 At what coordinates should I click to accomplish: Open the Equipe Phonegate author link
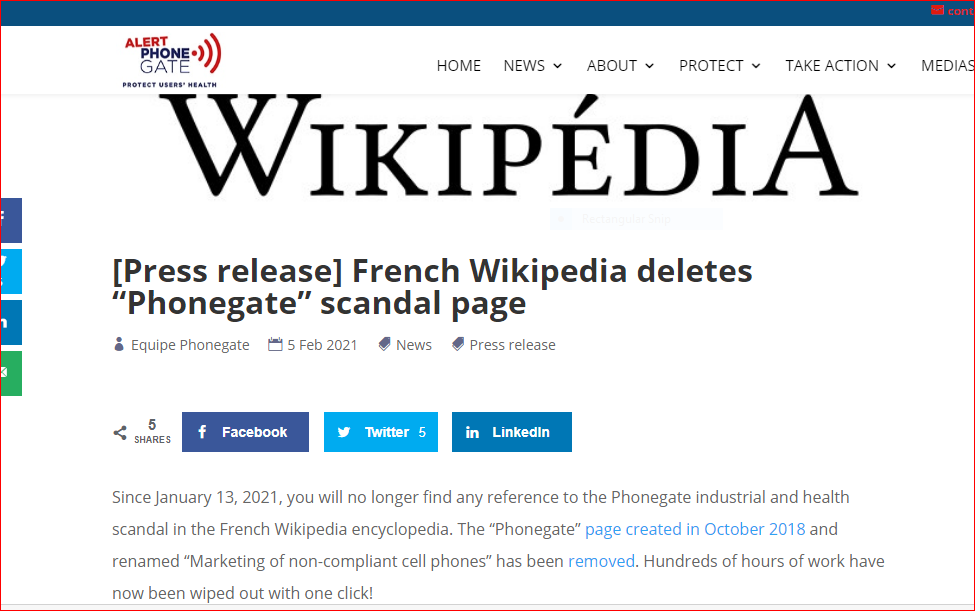point(190,345)
